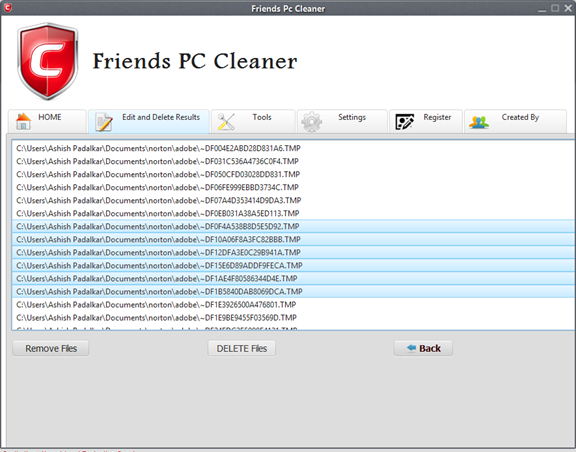Select file ~DF07A4D353414D9DA3.TMP
Image resolution: width=576 pixels, height=452 pixels.
click(293, 200)
